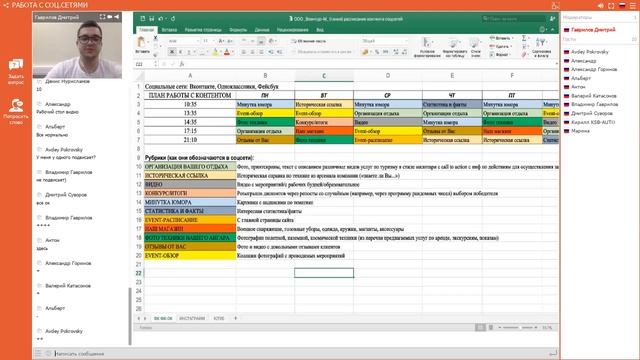
Task: Open the webinar hamburger menu icon
Action: pyautogui.click(x=633, y=5)
